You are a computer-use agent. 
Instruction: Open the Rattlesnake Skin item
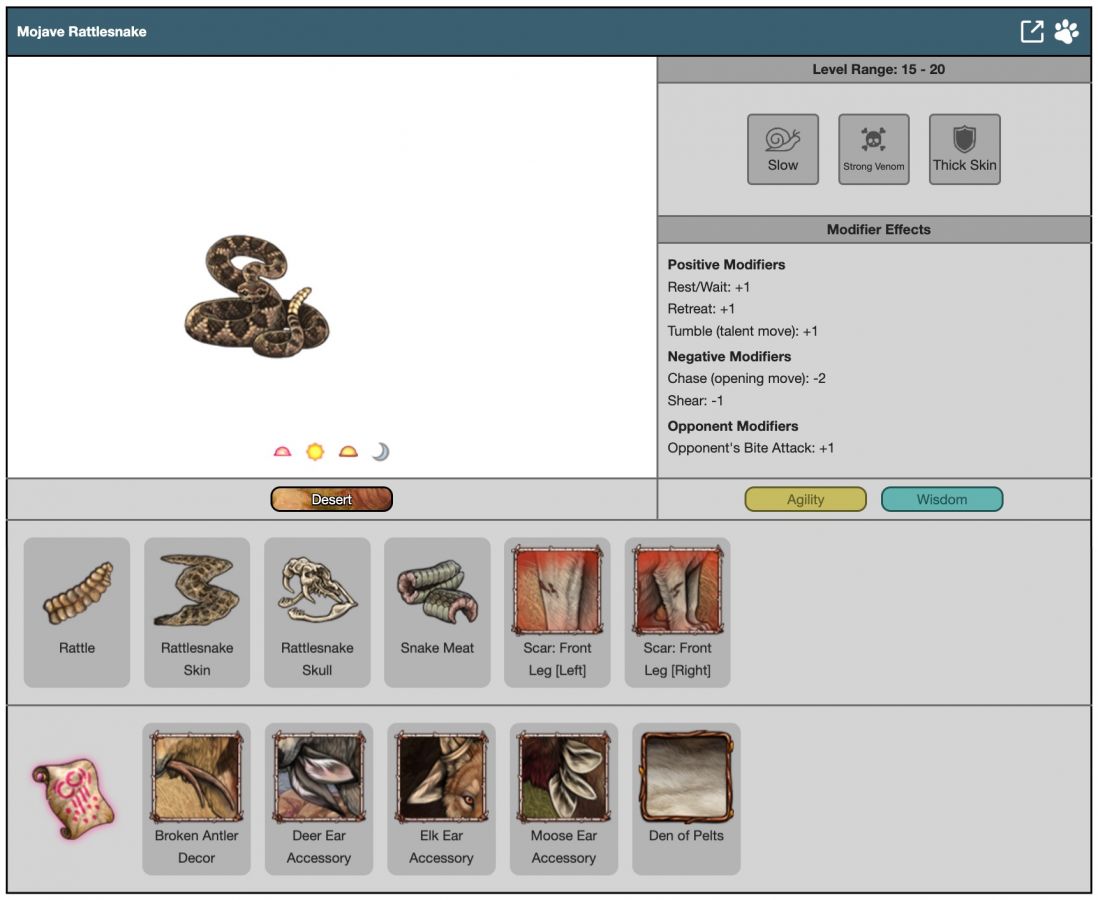point(197,611)
